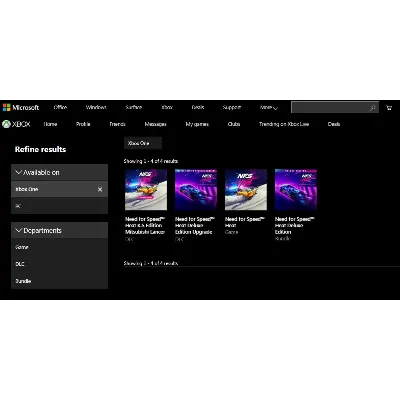Viewport: 400px width, 400px height.
Task: Click the lower Showing results text
Action: [151, 263]
